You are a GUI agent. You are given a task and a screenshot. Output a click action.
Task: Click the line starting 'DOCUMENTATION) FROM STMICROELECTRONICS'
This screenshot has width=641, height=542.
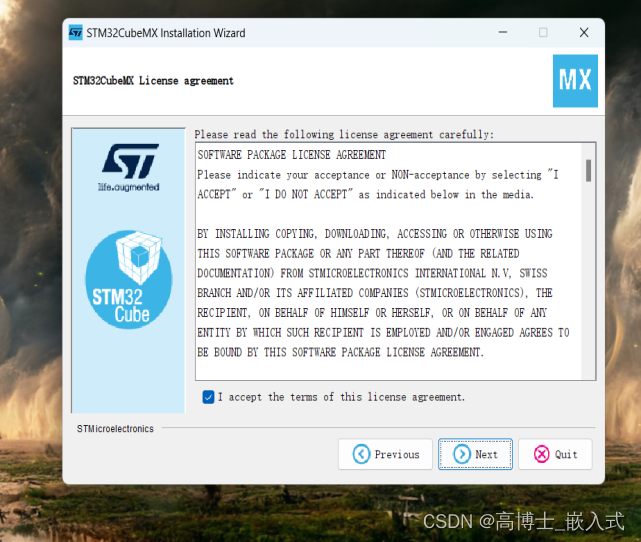tap(372, 273)
